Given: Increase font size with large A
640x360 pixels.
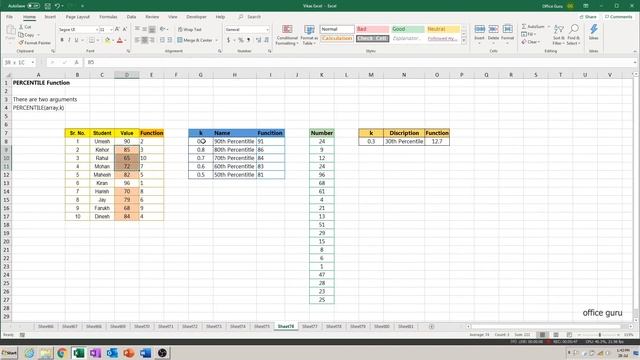Looking at the screenshot, I should pos(117,29).
